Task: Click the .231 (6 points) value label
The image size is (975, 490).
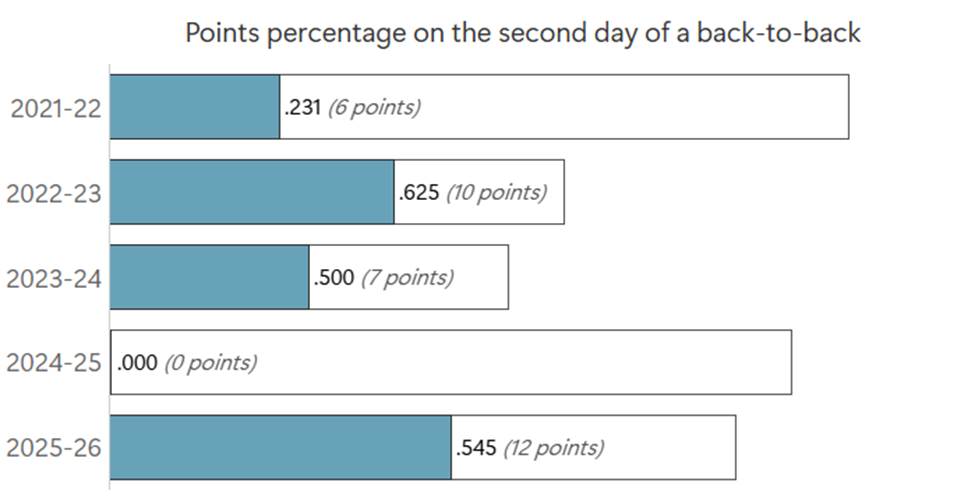Action: 352,107
